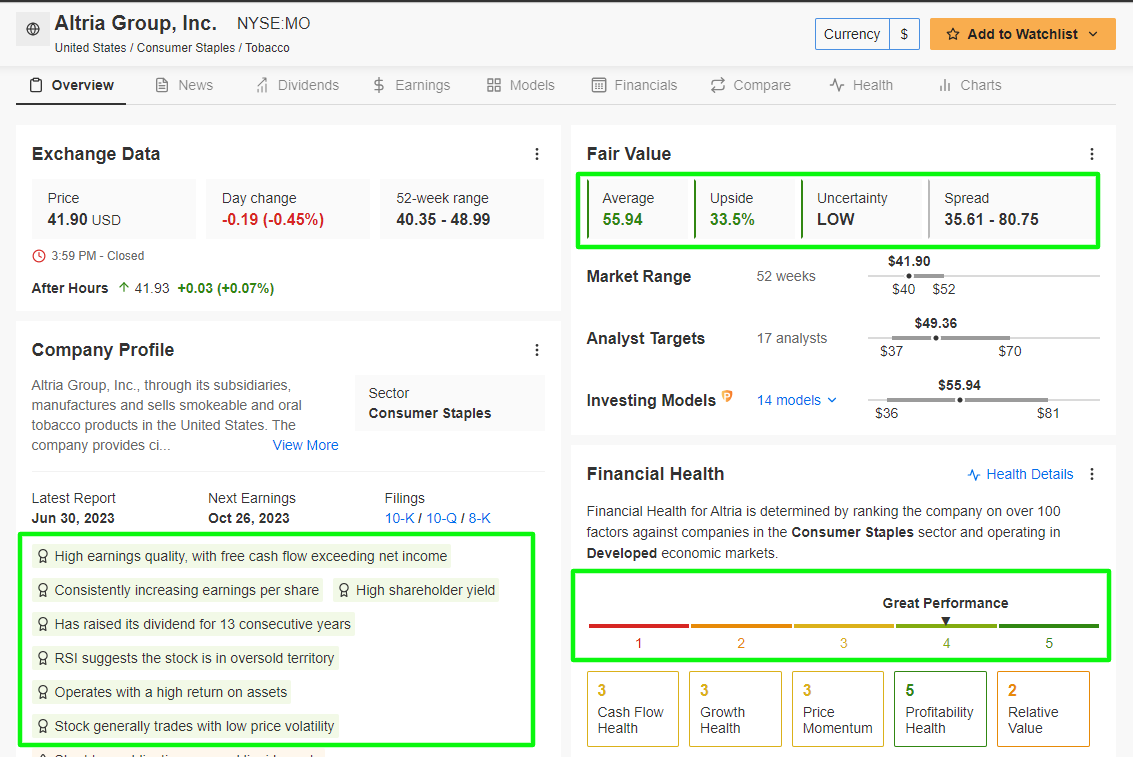1133x757 pixels.
Task: Click the Great Performance health score bar
Action: point(843,626)
